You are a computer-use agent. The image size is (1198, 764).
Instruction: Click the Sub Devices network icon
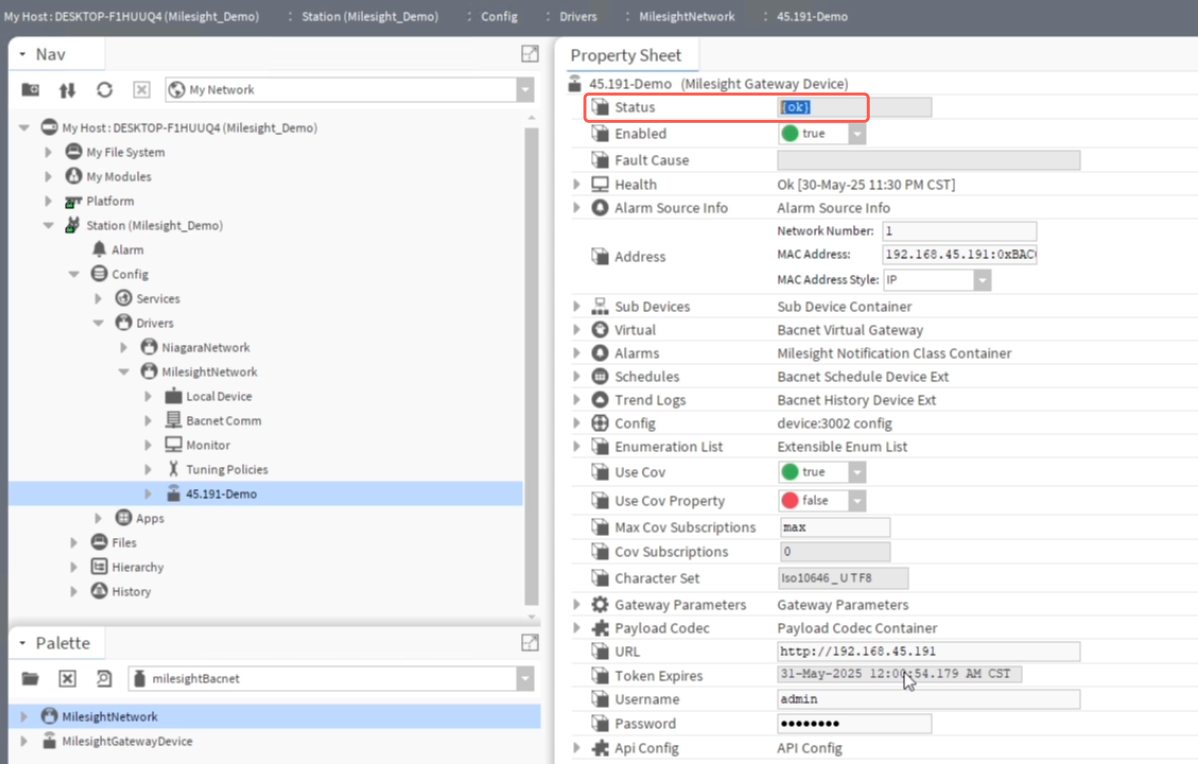(x=600, y=306)
